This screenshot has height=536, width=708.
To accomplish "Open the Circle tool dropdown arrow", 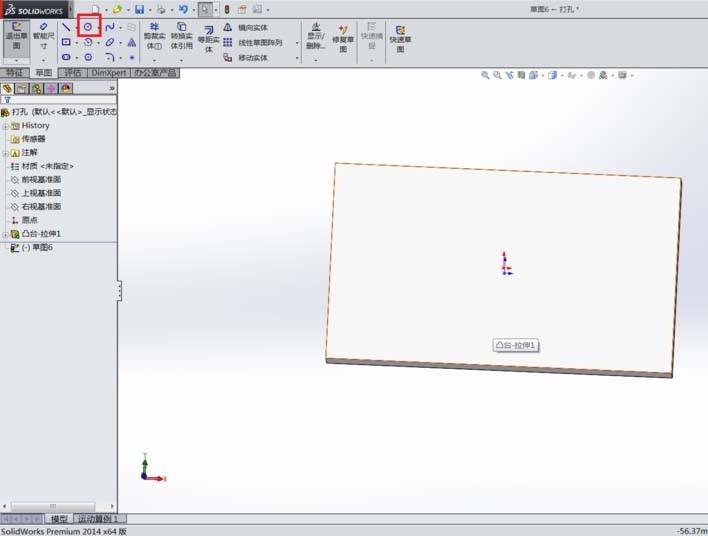I will pyautogui.click(x=98, y=28).
